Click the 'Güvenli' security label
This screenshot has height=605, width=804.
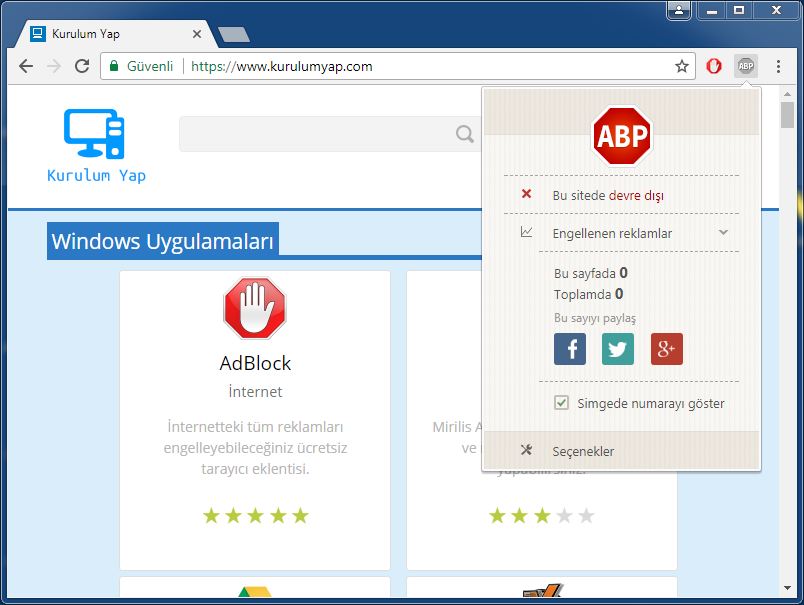(x=150, y=66)
